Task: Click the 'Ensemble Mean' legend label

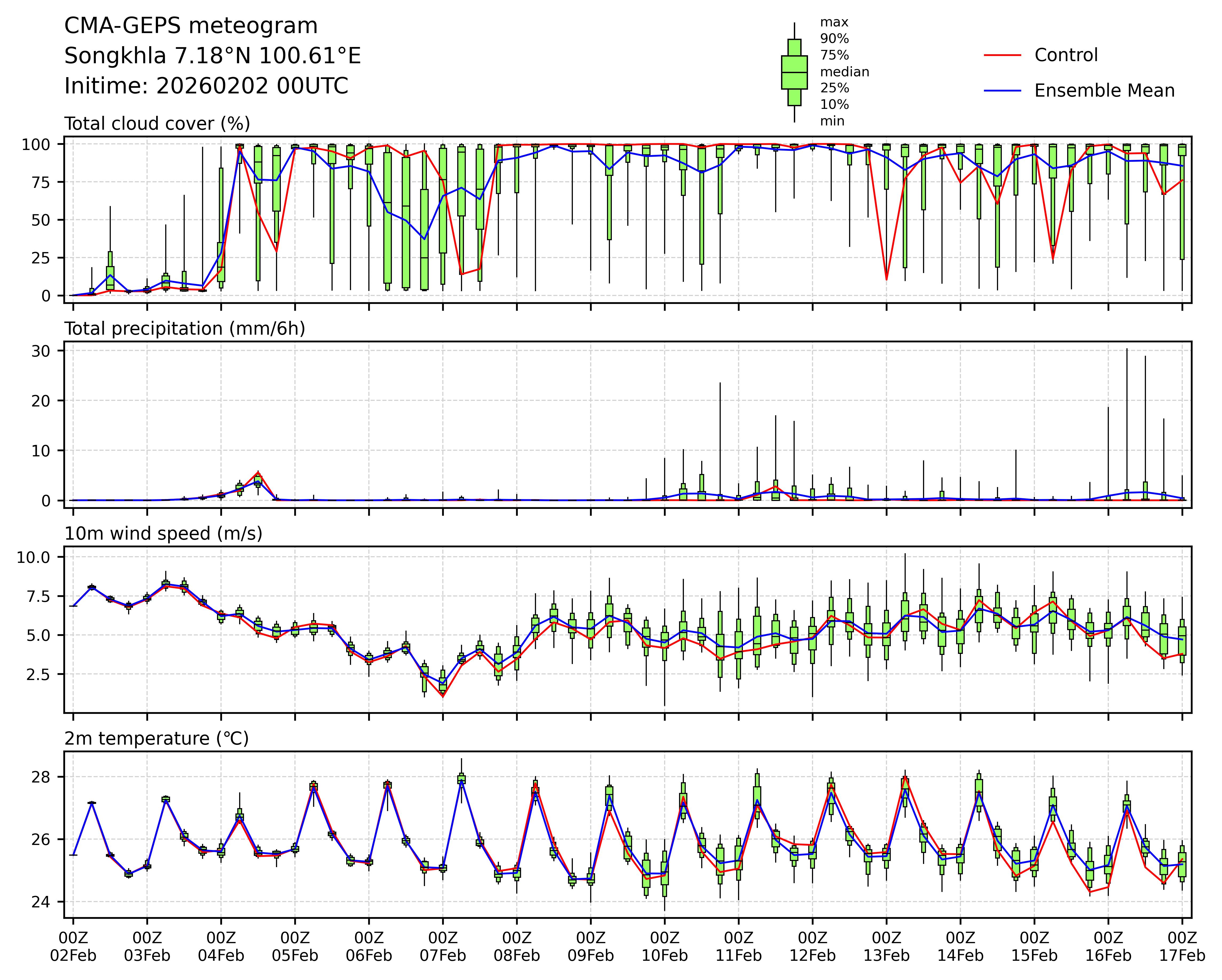Action: [x=1104, y=91]
